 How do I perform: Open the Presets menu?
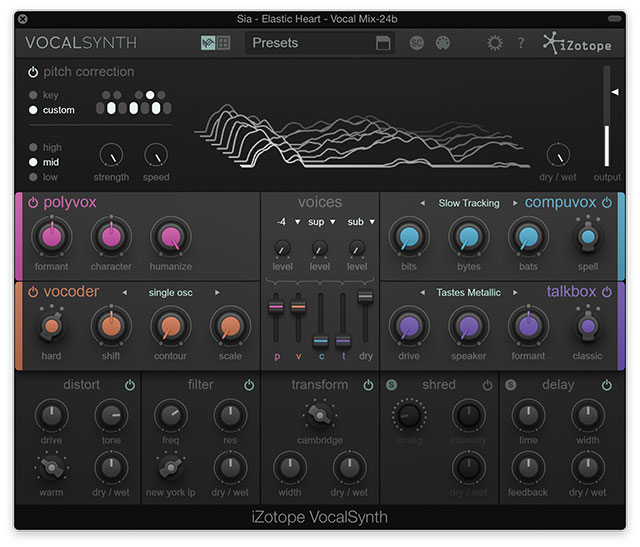click(310, 43)
